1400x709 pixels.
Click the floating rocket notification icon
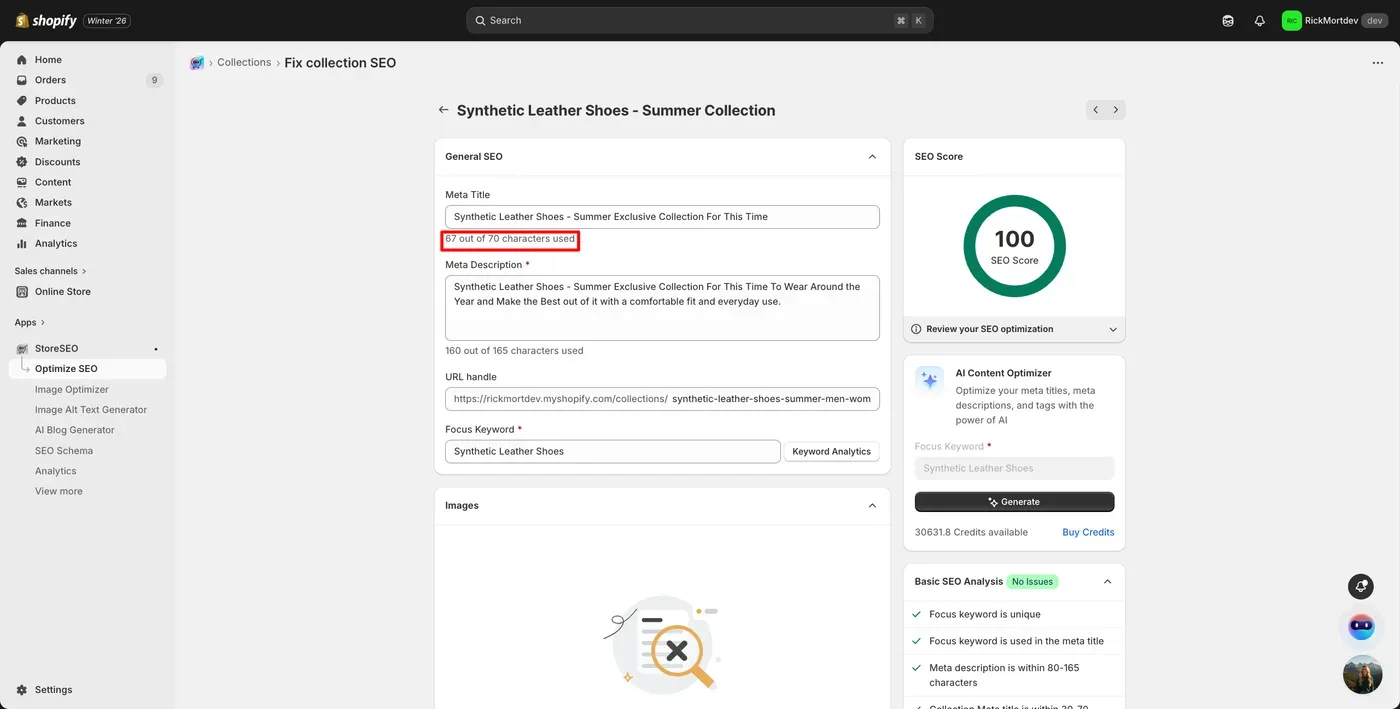pyautogui.click(x=1360, y=586)
